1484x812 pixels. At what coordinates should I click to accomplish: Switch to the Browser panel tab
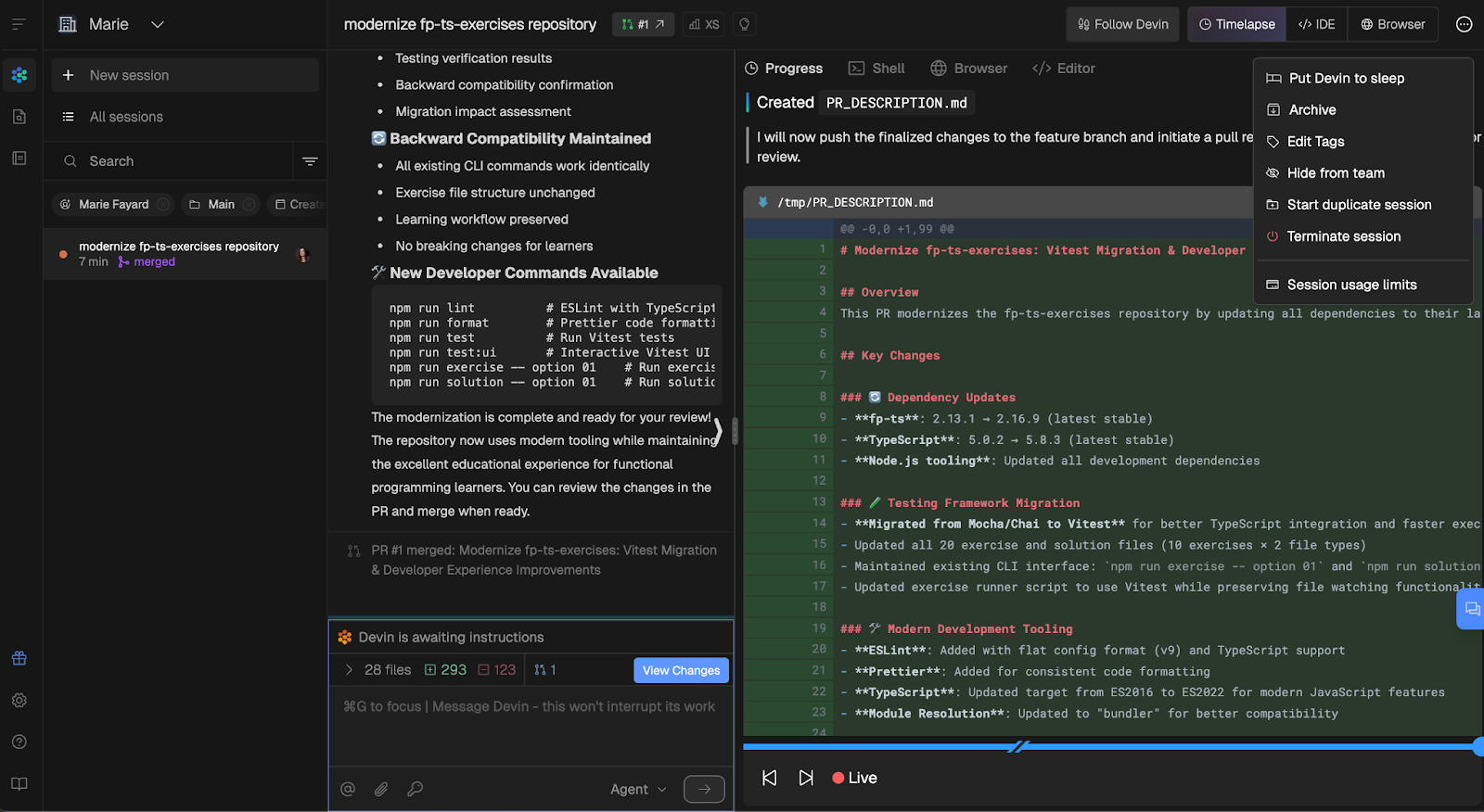click(968, 69)
